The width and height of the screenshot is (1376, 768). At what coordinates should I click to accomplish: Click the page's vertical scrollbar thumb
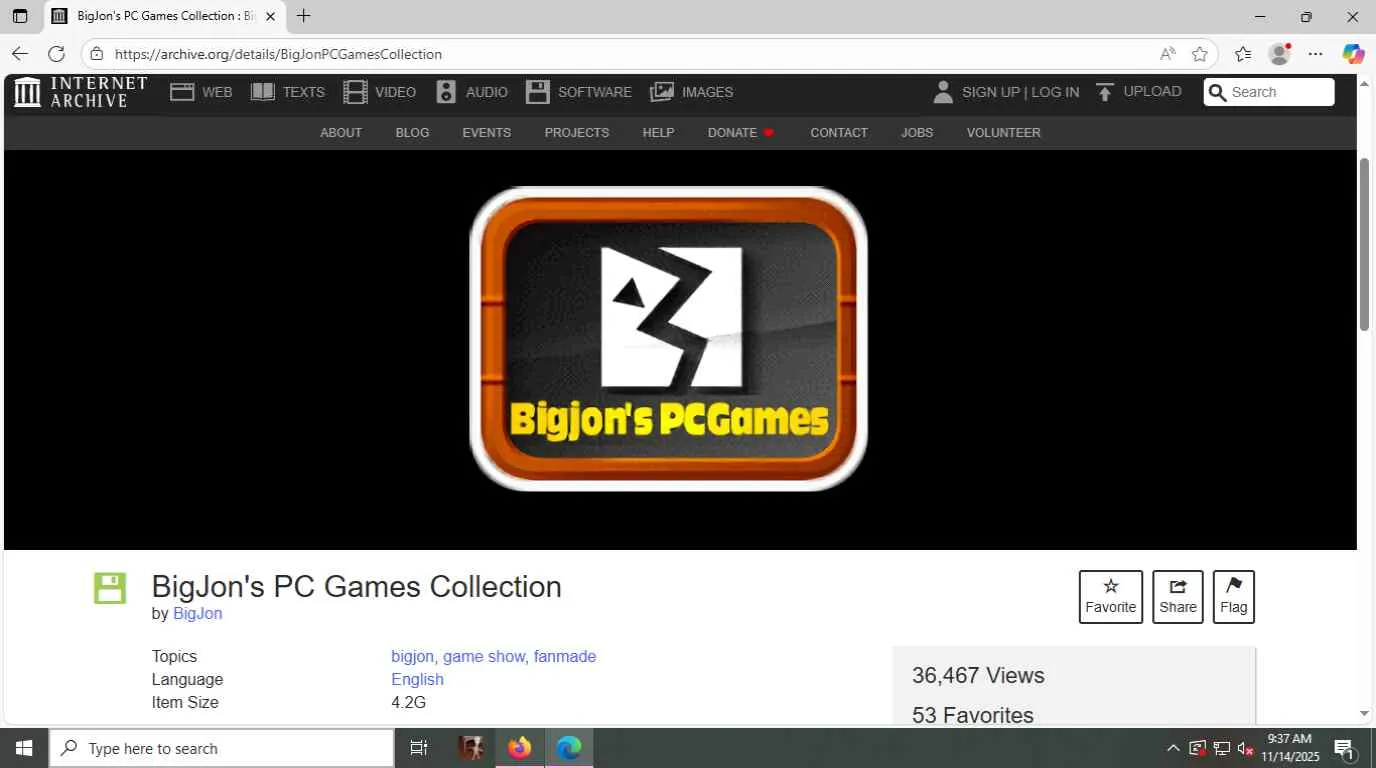[1364, 244]
